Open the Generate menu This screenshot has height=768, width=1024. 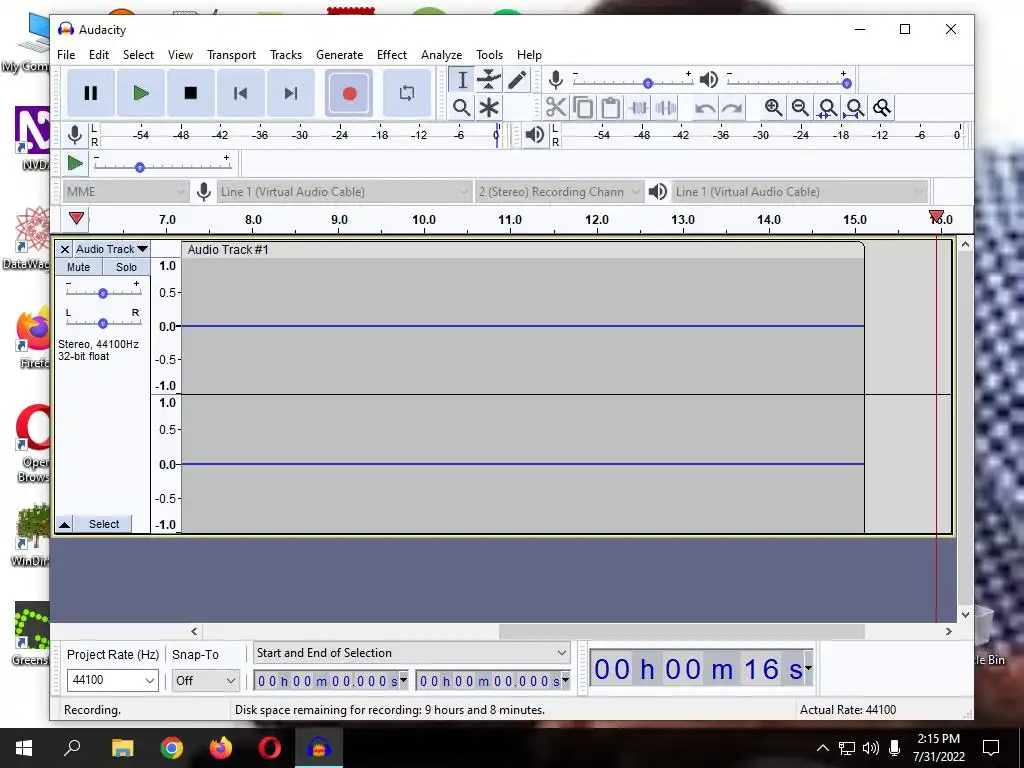pos(340,55)
